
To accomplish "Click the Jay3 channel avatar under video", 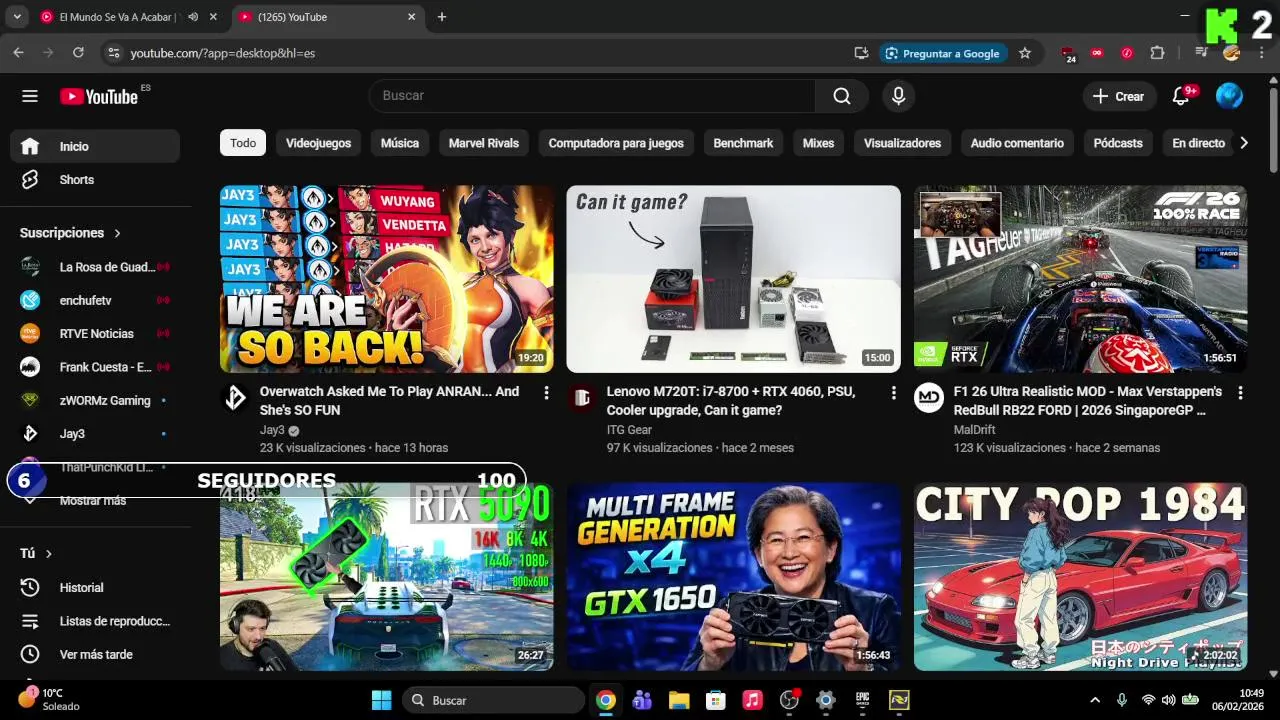I will click(235, 398).
